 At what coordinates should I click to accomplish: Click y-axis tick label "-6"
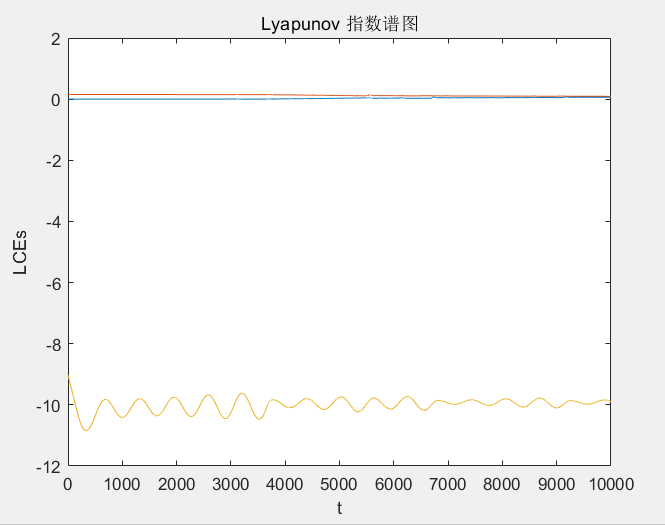[53, 283]
